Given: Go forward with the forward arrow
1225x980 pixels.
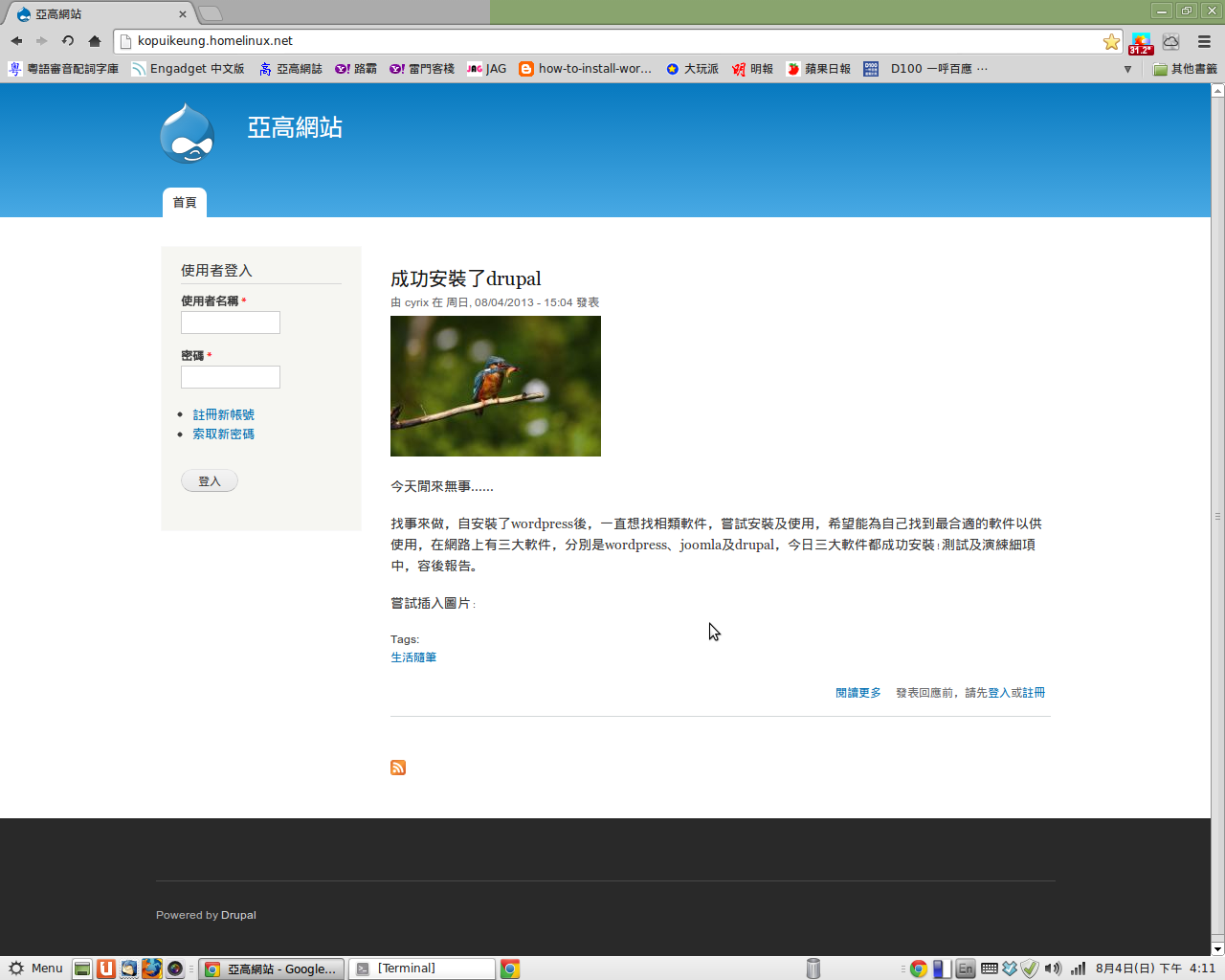Looking at the screenshot, I should (42, 41).
